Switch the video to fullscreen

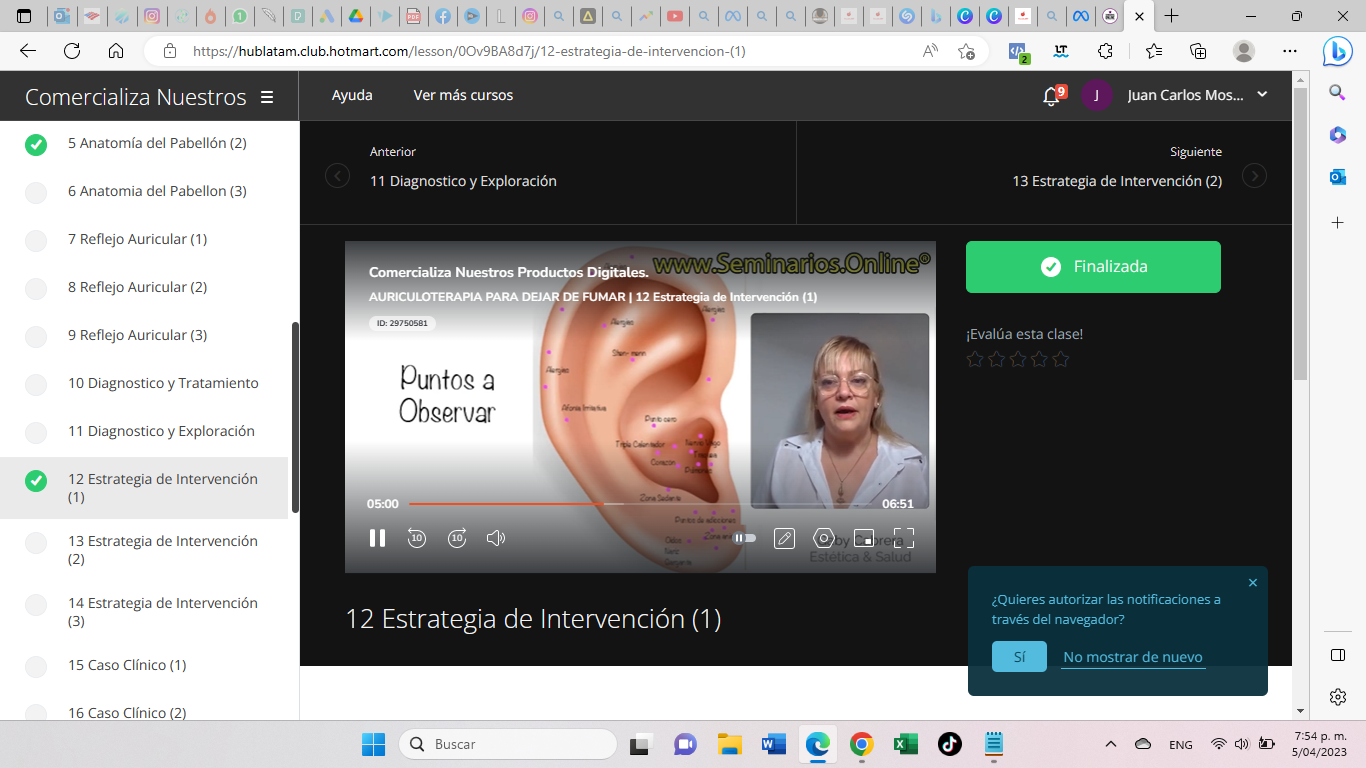pyautogui.click(x=904, y=538)
